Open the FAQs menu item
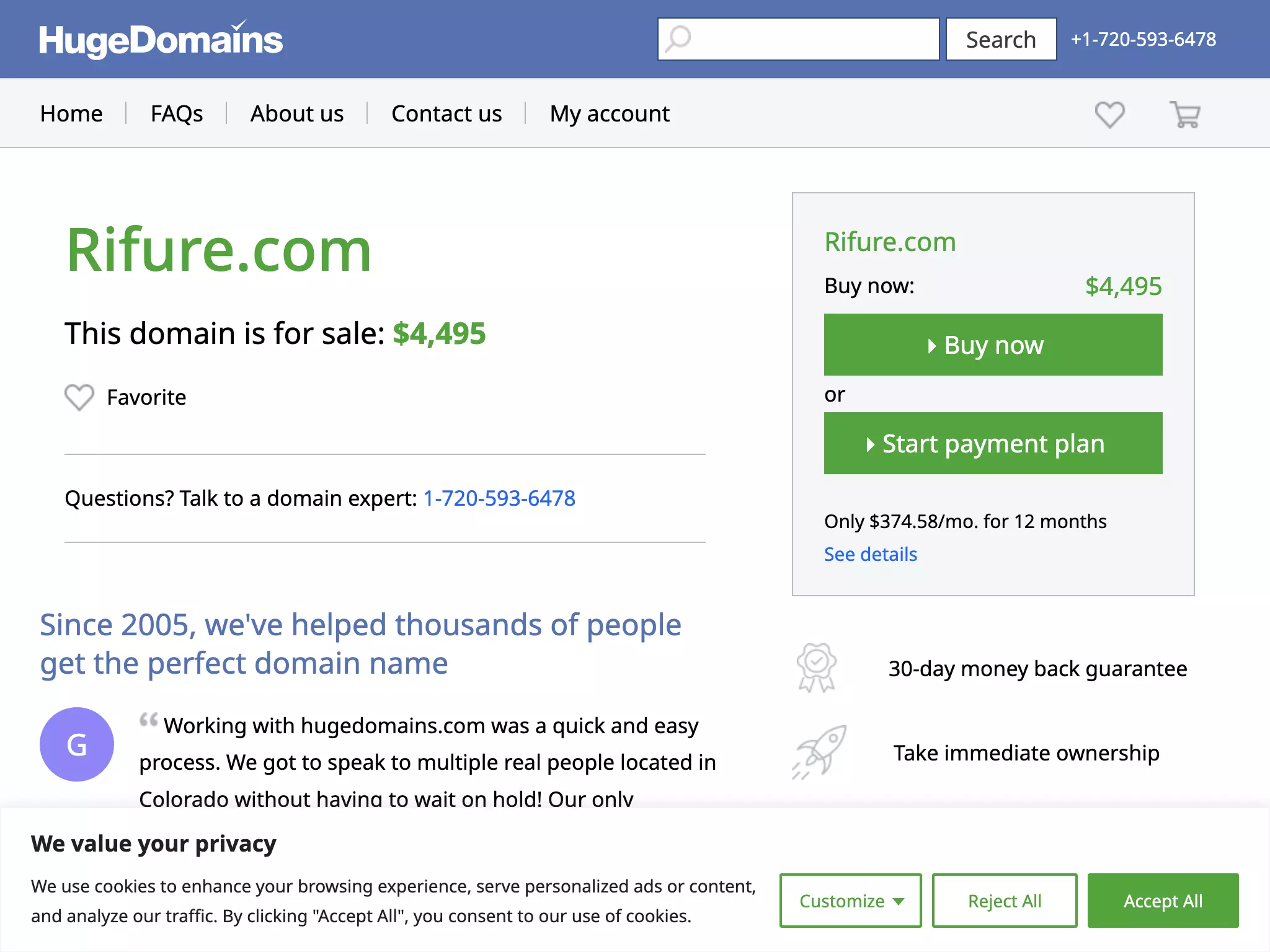 click(177, 113)
